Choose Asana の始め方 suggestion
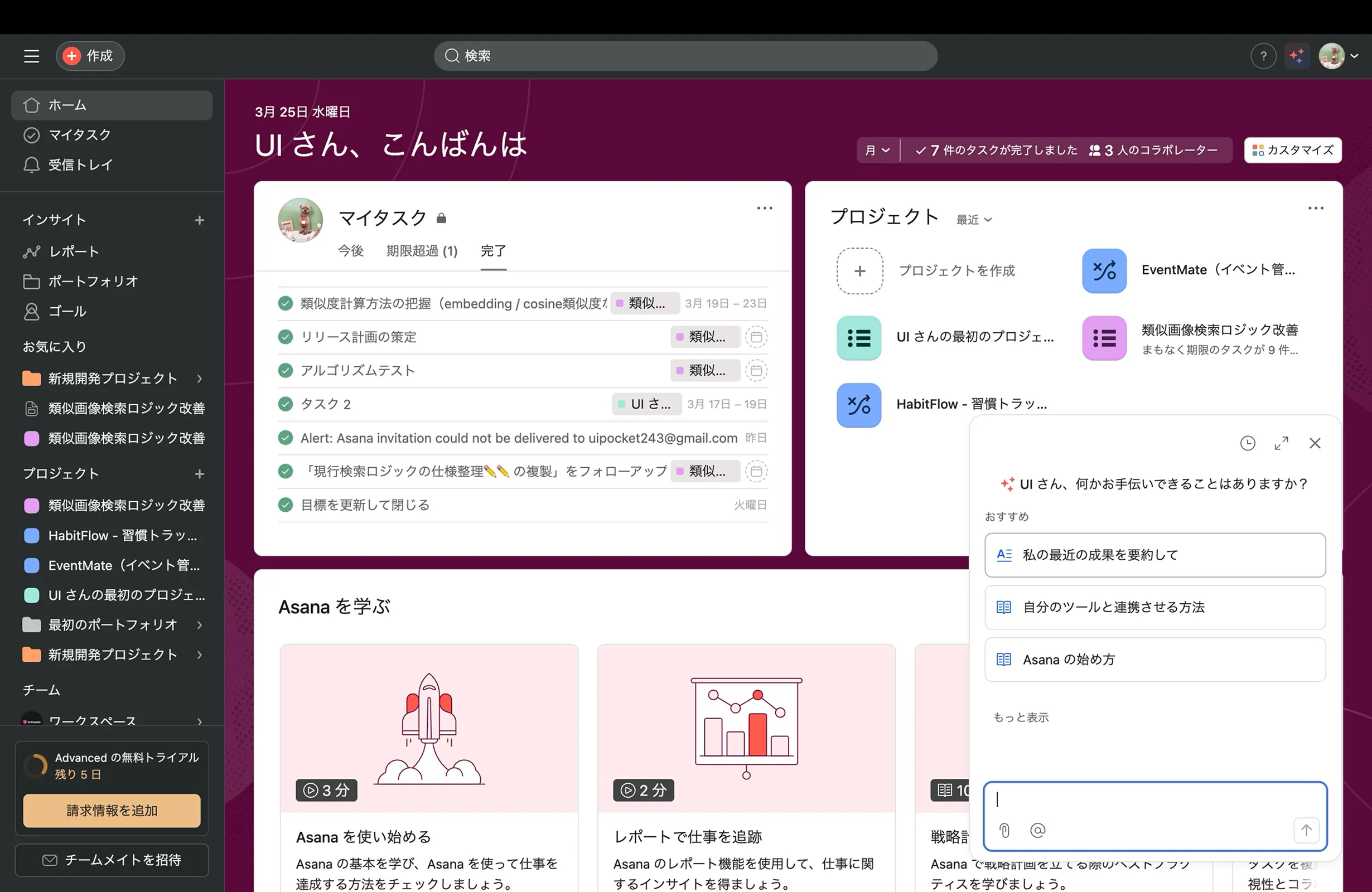This screenshot has height=892, width=1372. click(x=1154, y=659)
